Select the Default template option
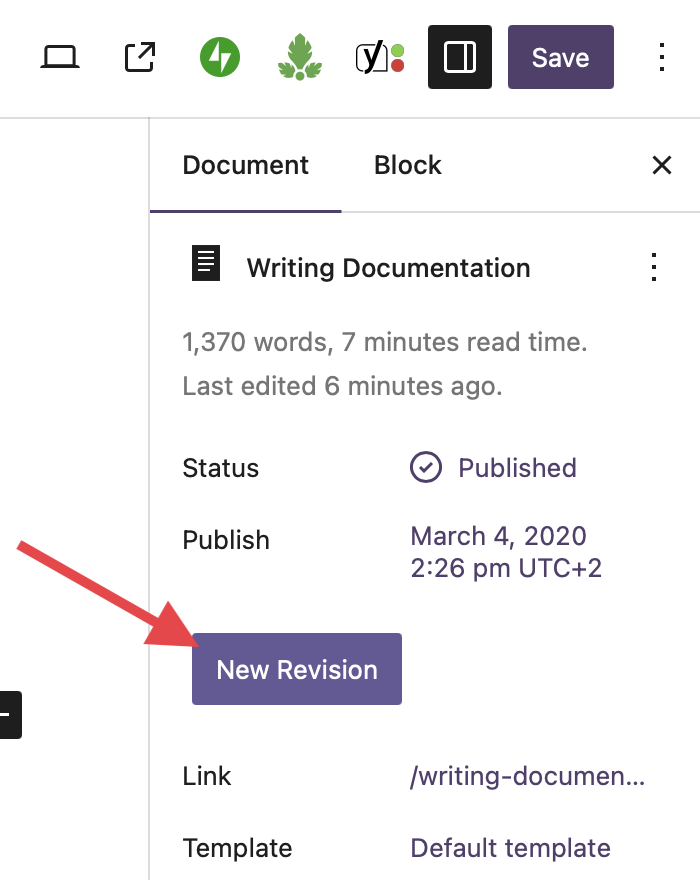Screen dimensions: 700x880 tap(510, 848)
